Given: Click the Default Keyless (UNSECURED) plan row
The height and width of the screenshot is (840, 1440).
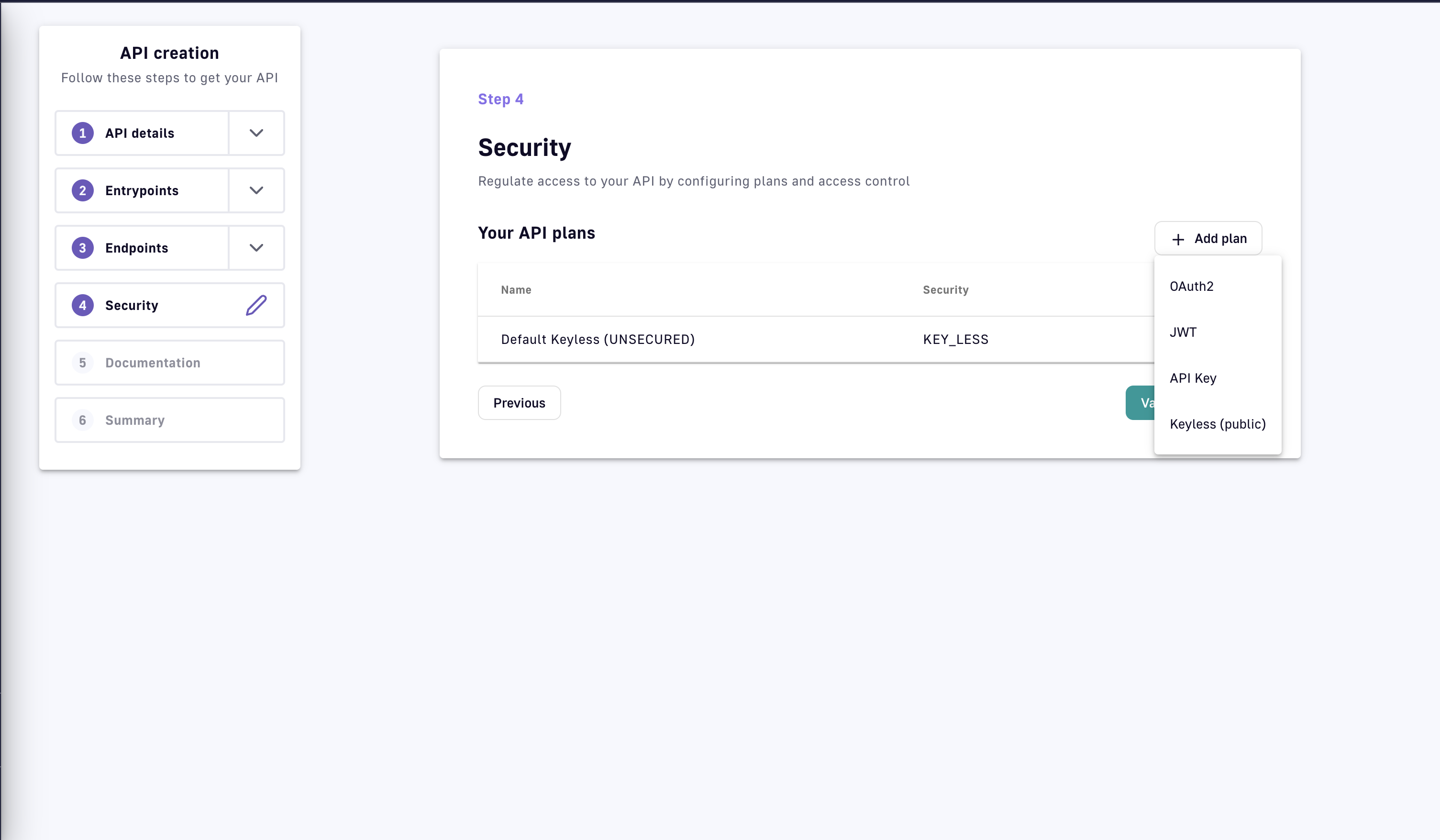Looking at the screenshot, I should tap(598, 340).
